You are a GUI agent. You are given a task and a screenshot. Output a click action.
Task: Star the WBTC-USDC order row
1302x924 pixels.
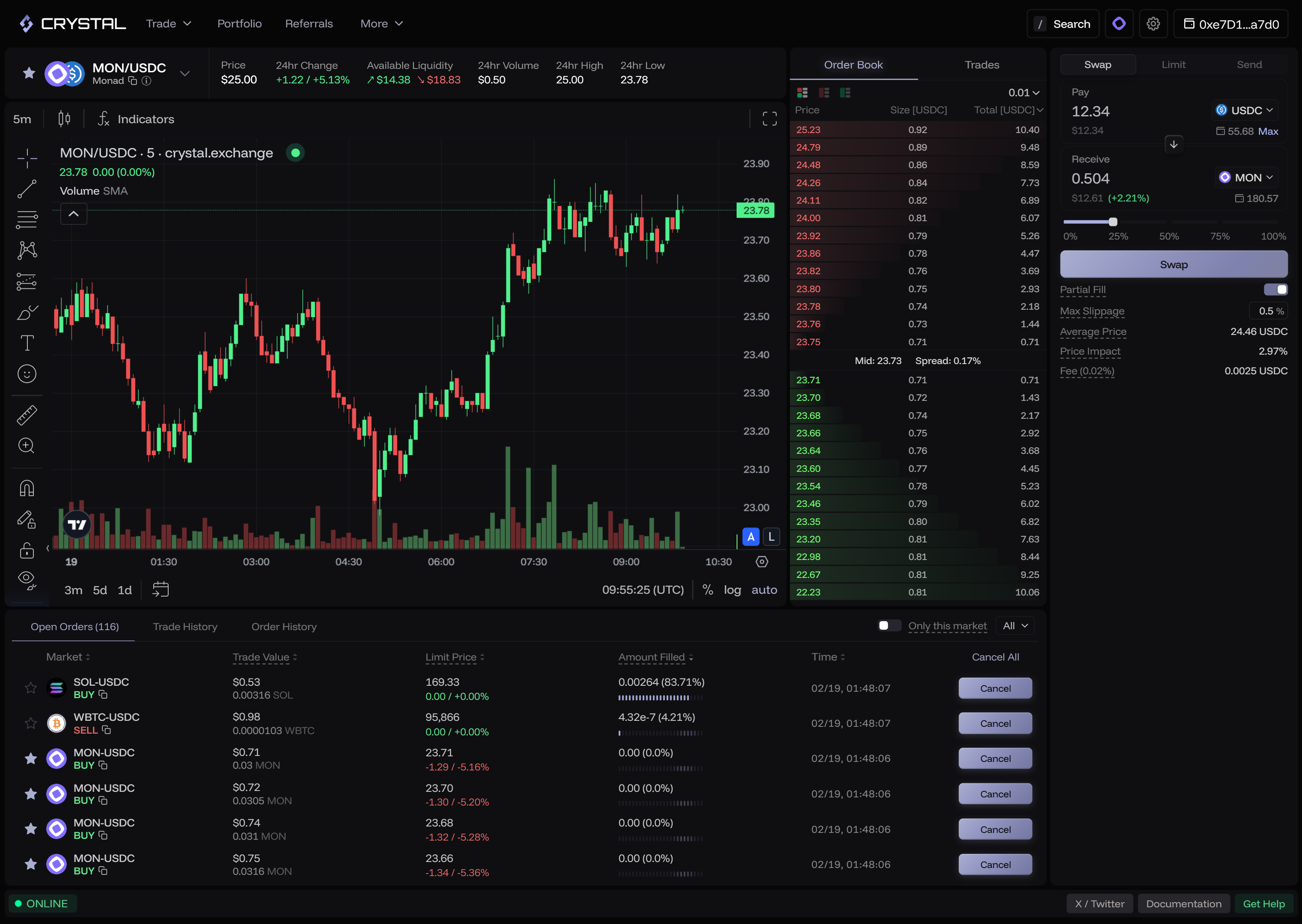(x=31, y=723)
